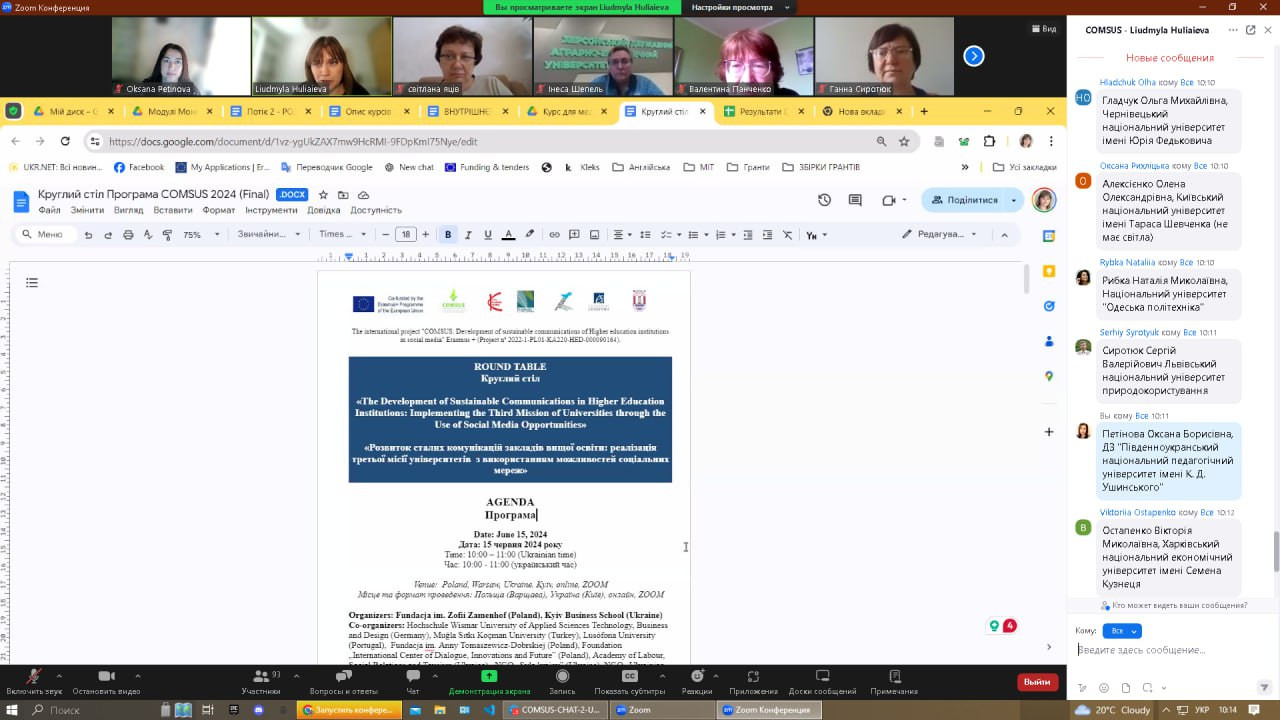The width and height of the screenshot is (1280, 720).
Task: Open Zoom participants panel
Action: click(x=261, y=678)
